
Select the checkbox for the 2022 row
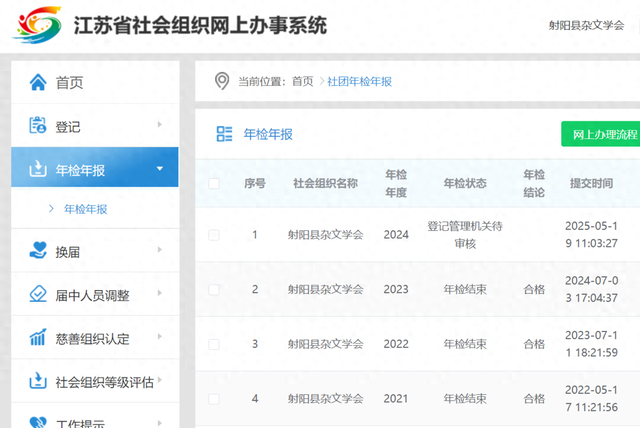[214, 344]
